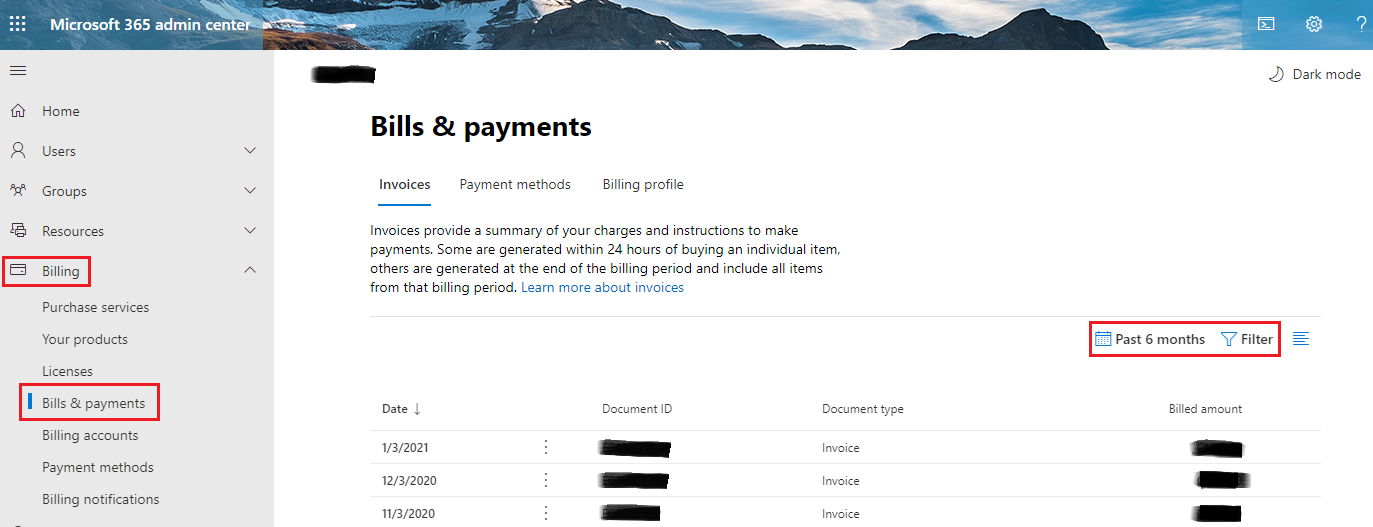Open the list view options icon

1300,339
